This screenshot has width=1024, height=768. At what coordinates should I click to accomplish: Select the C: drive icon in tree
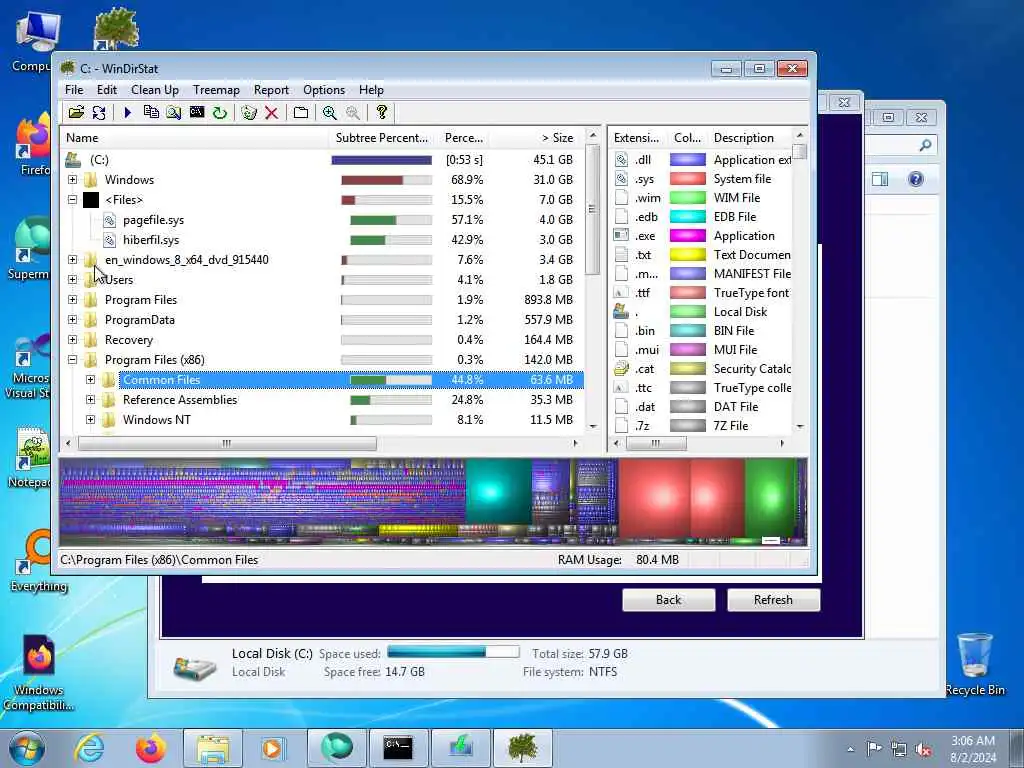point(73,159)
